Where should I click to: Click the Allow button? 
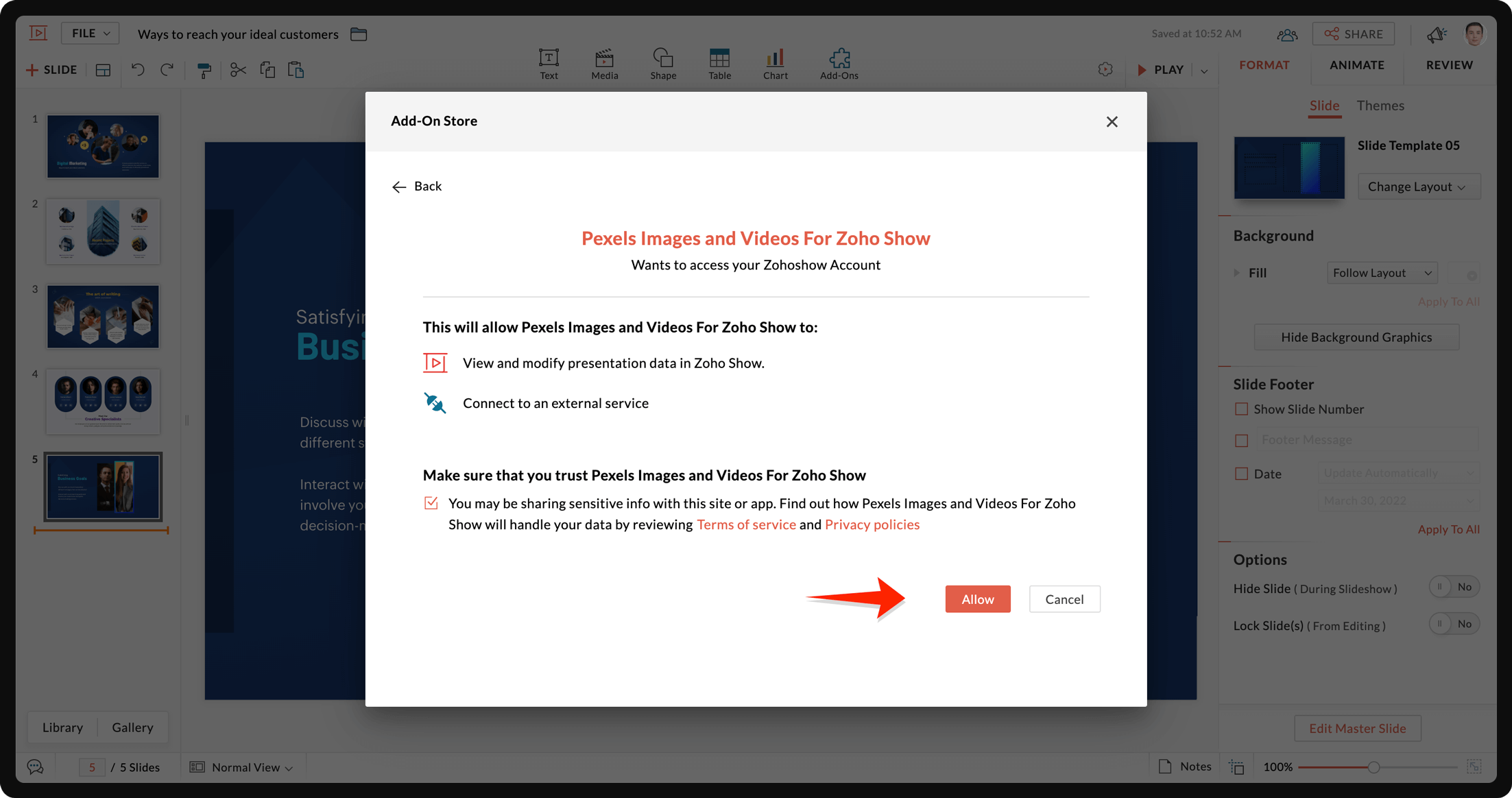pos(977,599)
